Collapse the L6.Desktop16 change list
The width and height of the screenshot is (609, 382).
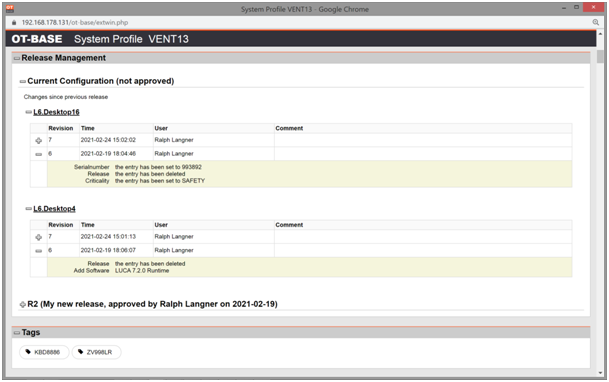click(x=28, y=112)
